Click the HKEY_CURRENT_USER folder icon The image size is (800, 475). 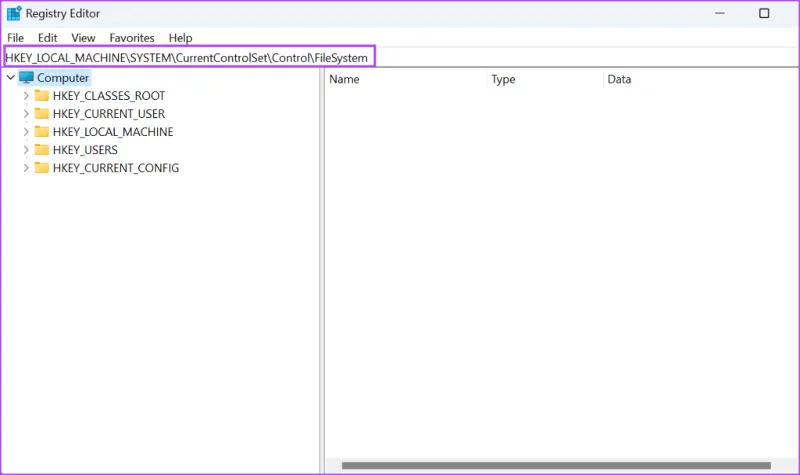[x=42, y=113]
